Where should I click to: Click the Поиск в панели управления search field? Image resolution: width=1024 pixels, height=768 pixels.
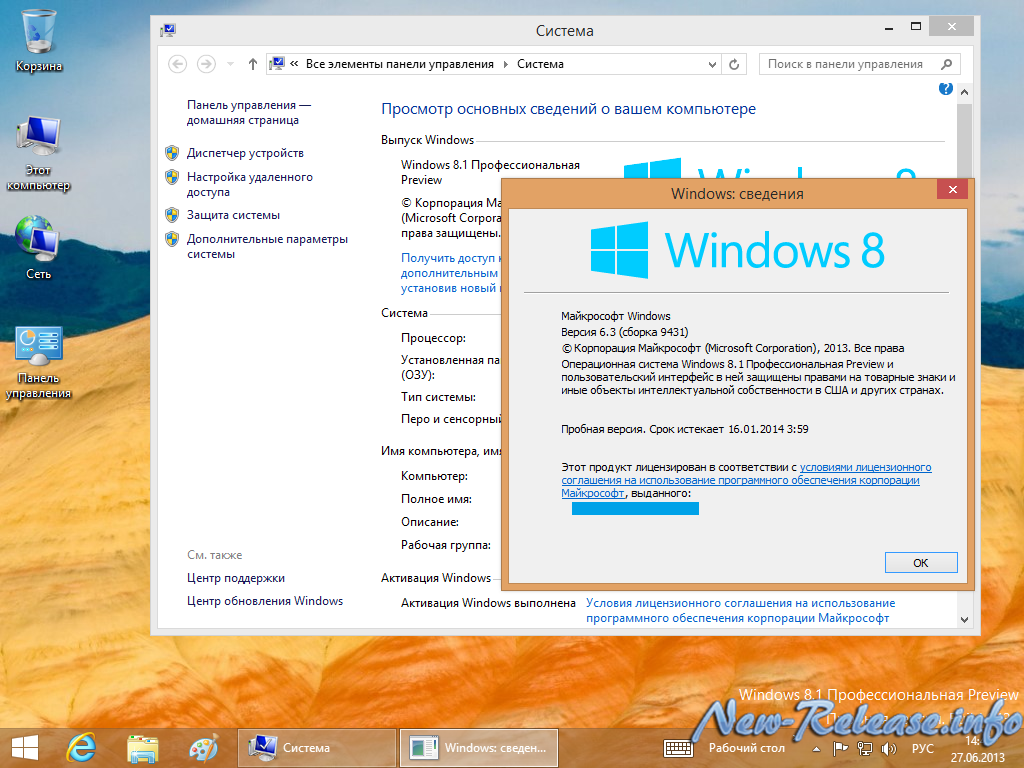(859, 64)
